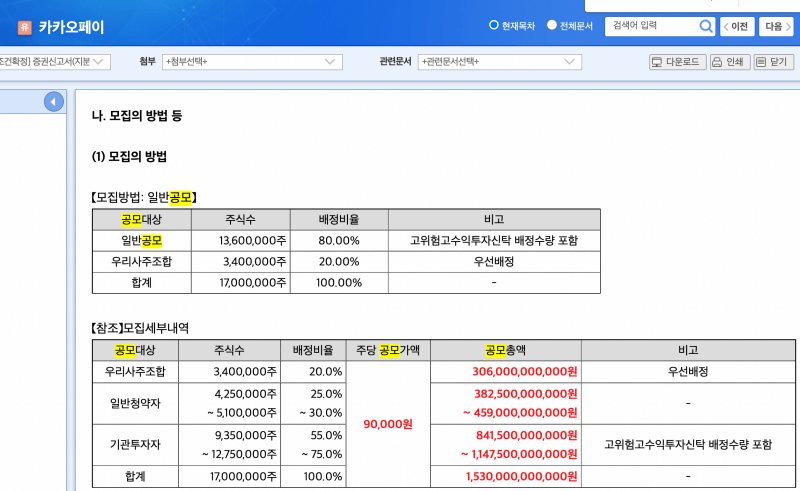This screenshot has height=491, width=800.
Task: Click cell 고위험고수익투자신탁 배정수량 포함 in first table
Action: pos(494,240)
